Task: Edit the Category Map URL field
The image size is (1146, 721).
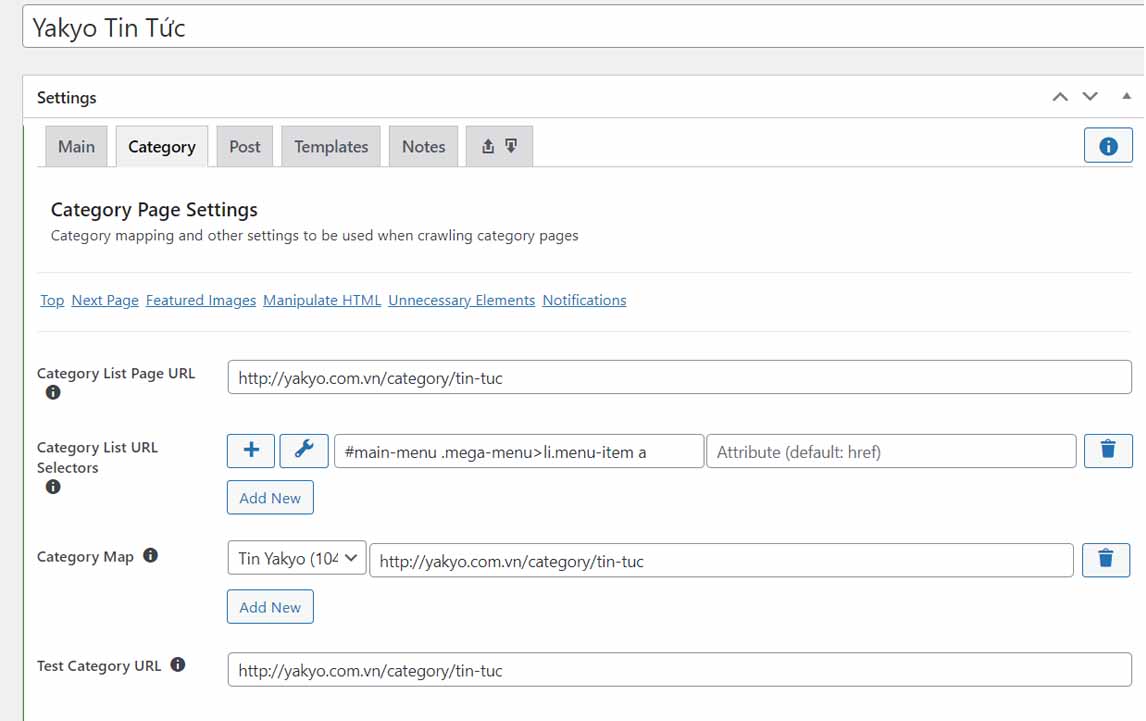Action: click(x=721, y=560)
